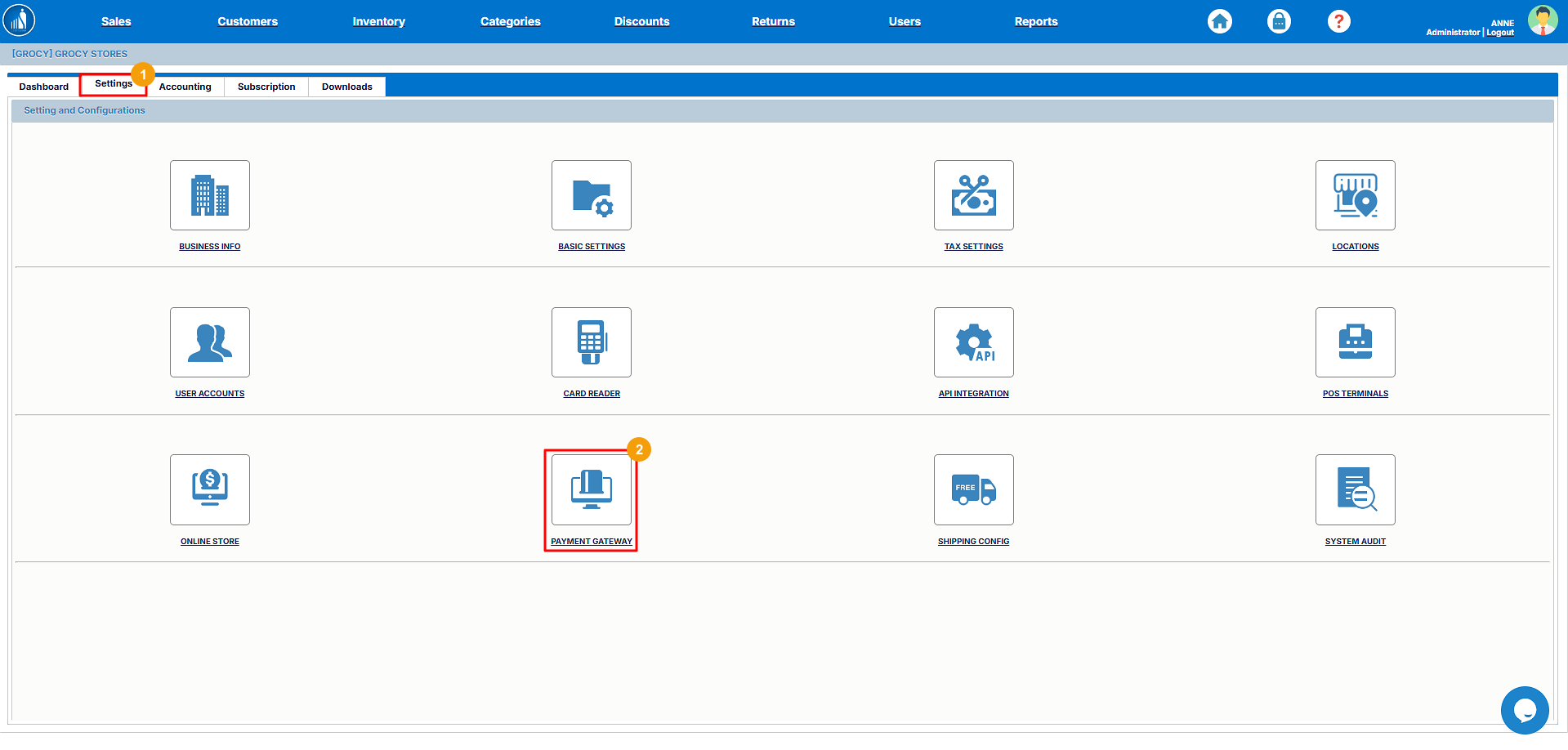This screenshot has width=1568, height=750.
Task: Open the Reports menu
Action: pos(1035,21)
